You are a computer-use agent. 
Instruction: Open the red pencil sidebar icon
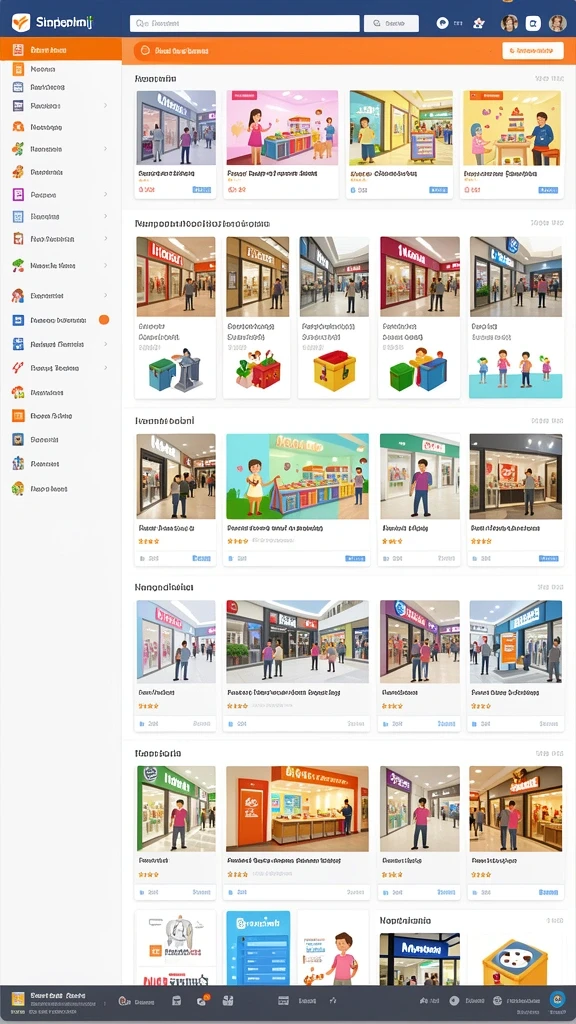click(x=18, y=368)
